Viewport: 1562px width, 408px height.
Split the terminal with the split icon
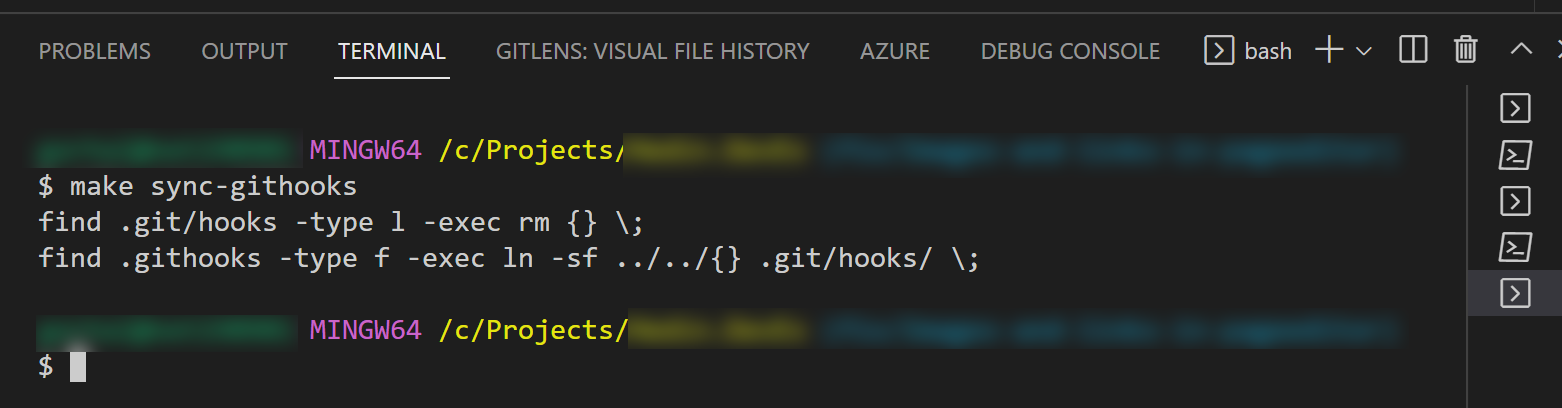[x=1413, y=50]
